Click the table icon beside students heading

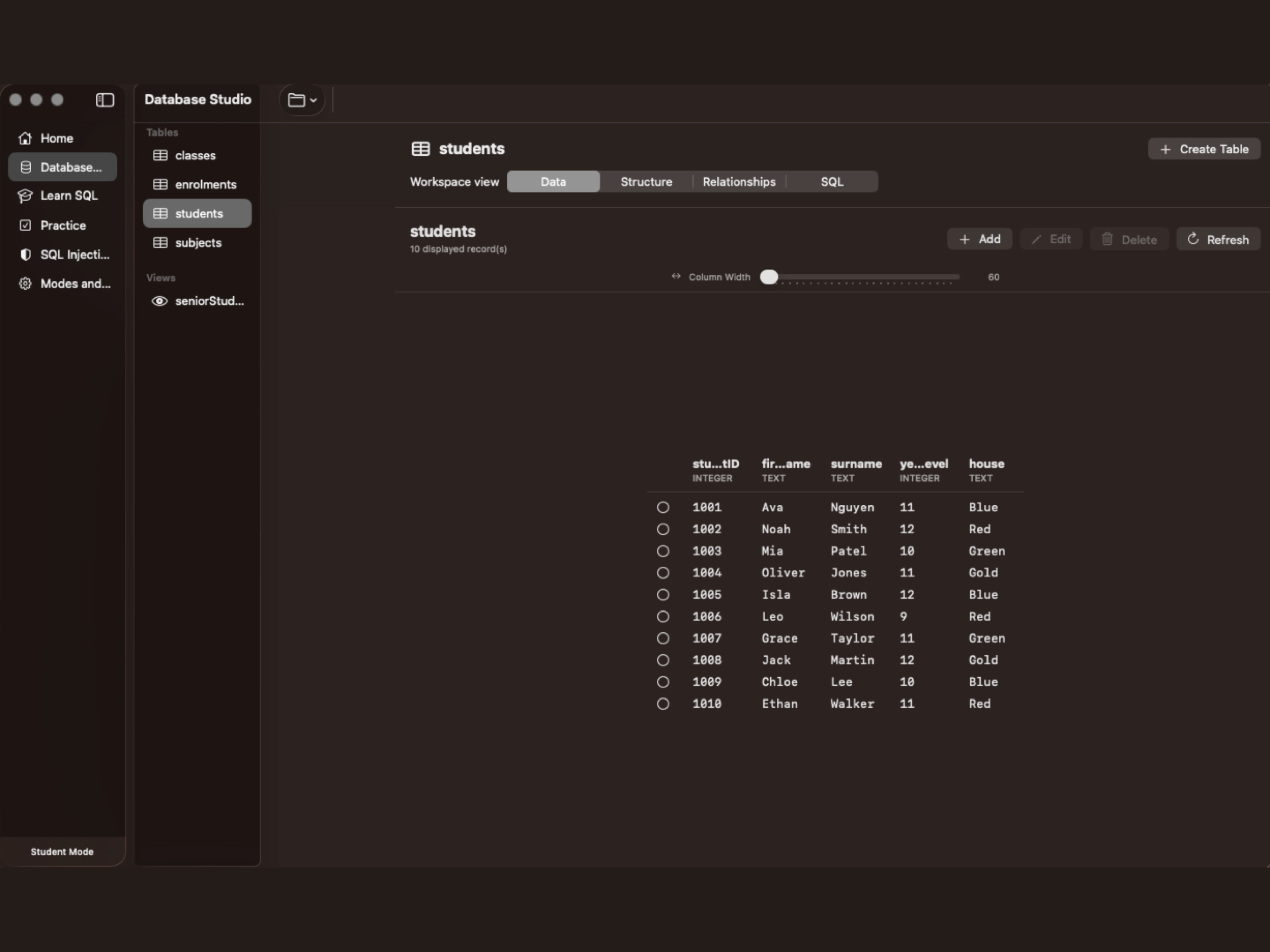coord(420,149)
